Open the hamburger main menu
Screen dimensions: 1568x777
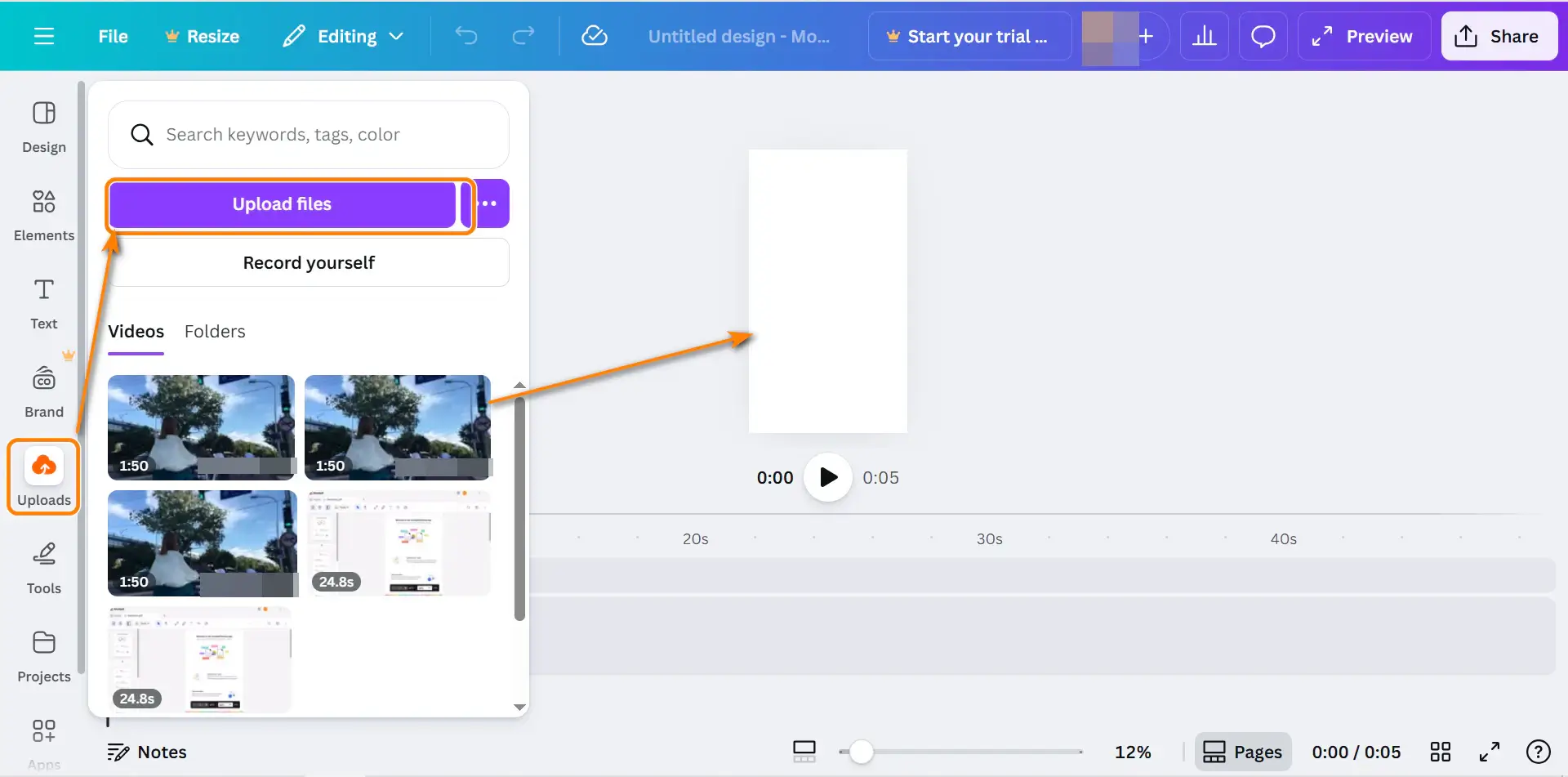click(43, 36)
